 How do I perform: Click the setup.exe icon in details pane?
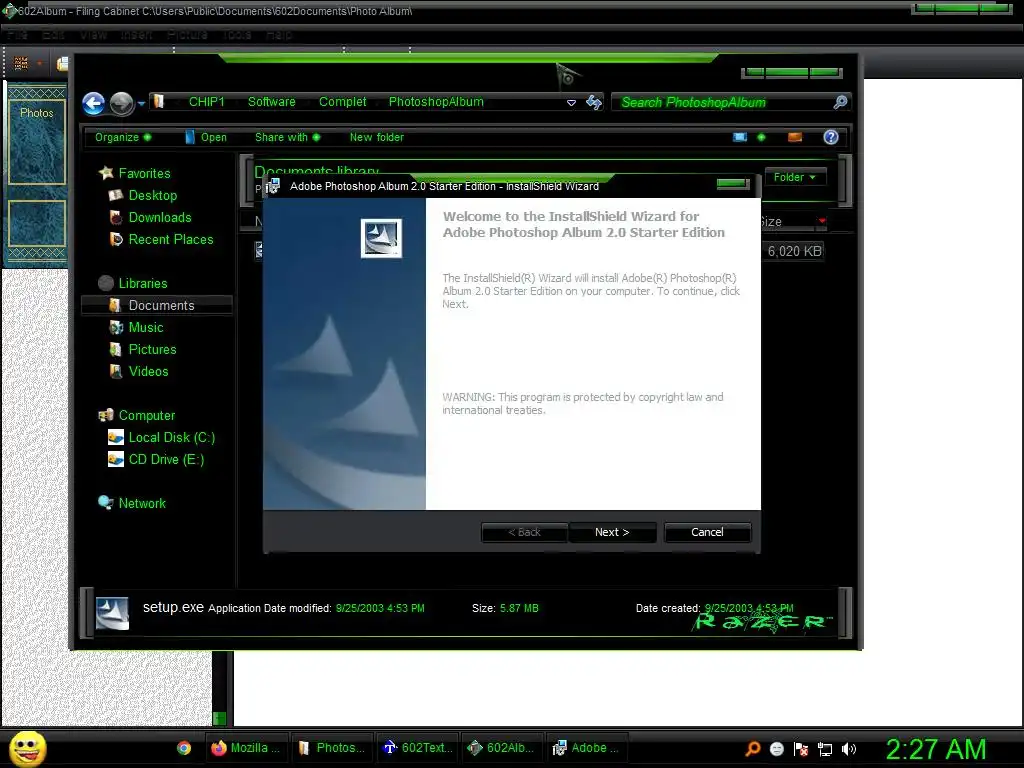[x=112, y=613]
